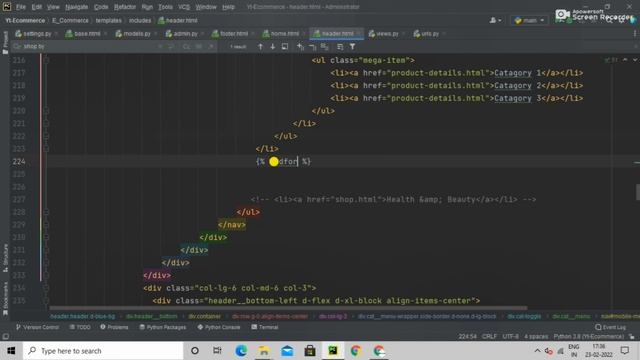Open the main run configuration dropdown

point(529,20)
